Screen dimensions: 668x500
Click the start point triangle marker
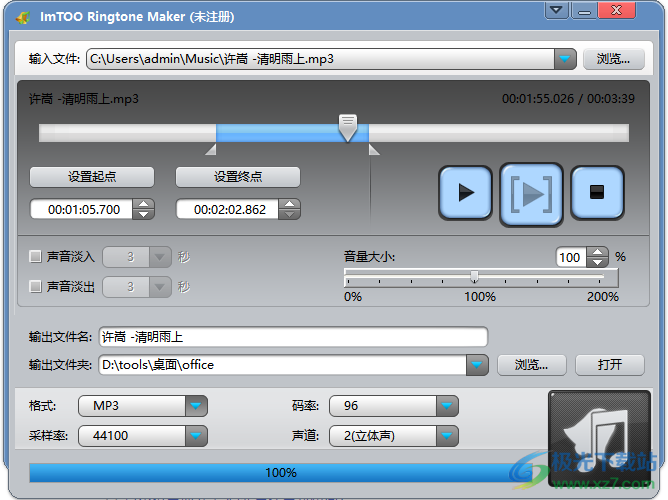pos(211,149)
